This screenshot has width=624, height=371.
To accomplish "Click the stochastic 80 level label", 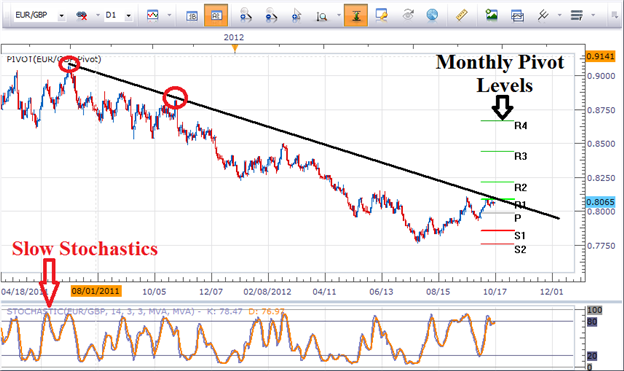I will (592, 322).
